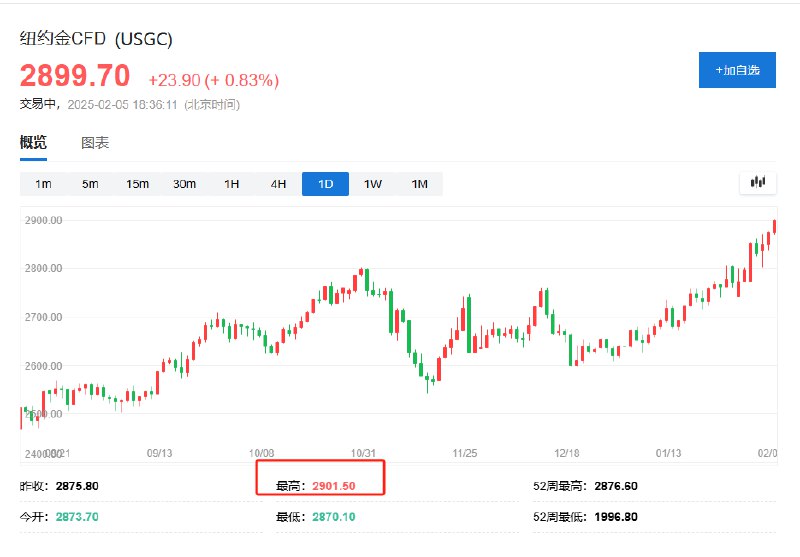
Task: Choose the 1m timeframe
Action: pos(43,184)
